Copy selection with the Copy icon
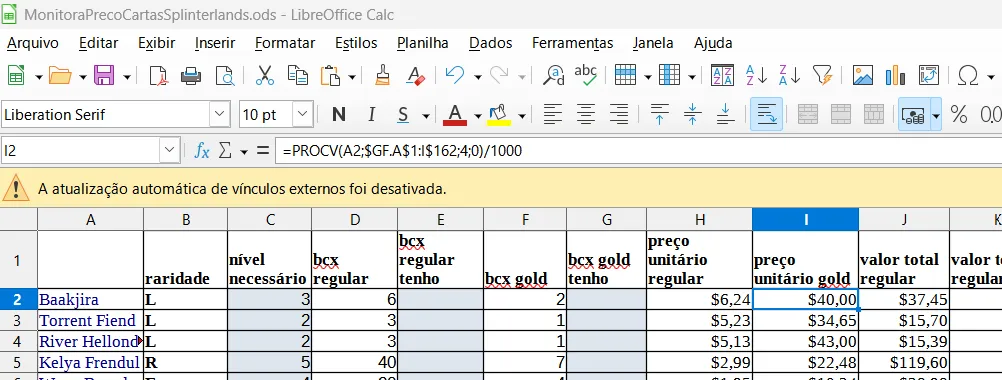 [298, 76]
